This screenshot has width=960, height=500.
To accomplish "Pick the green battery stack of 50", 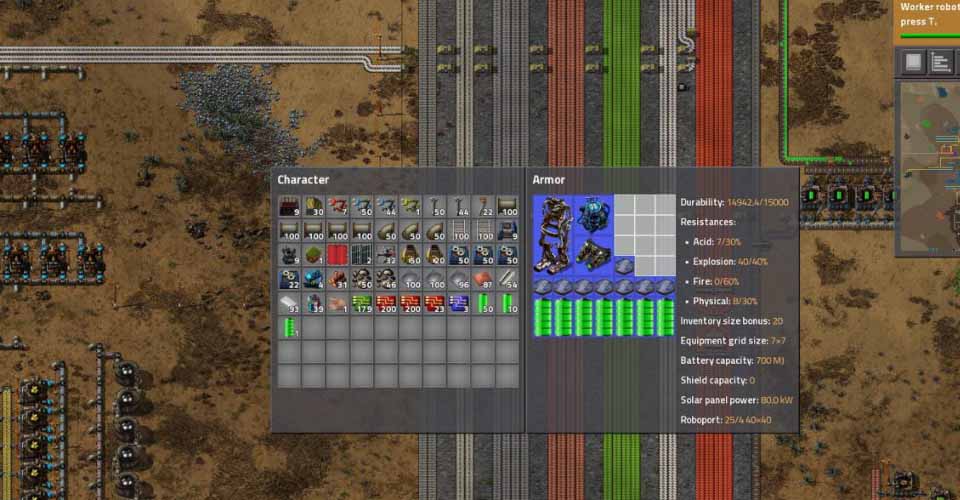I will point(483,304).
